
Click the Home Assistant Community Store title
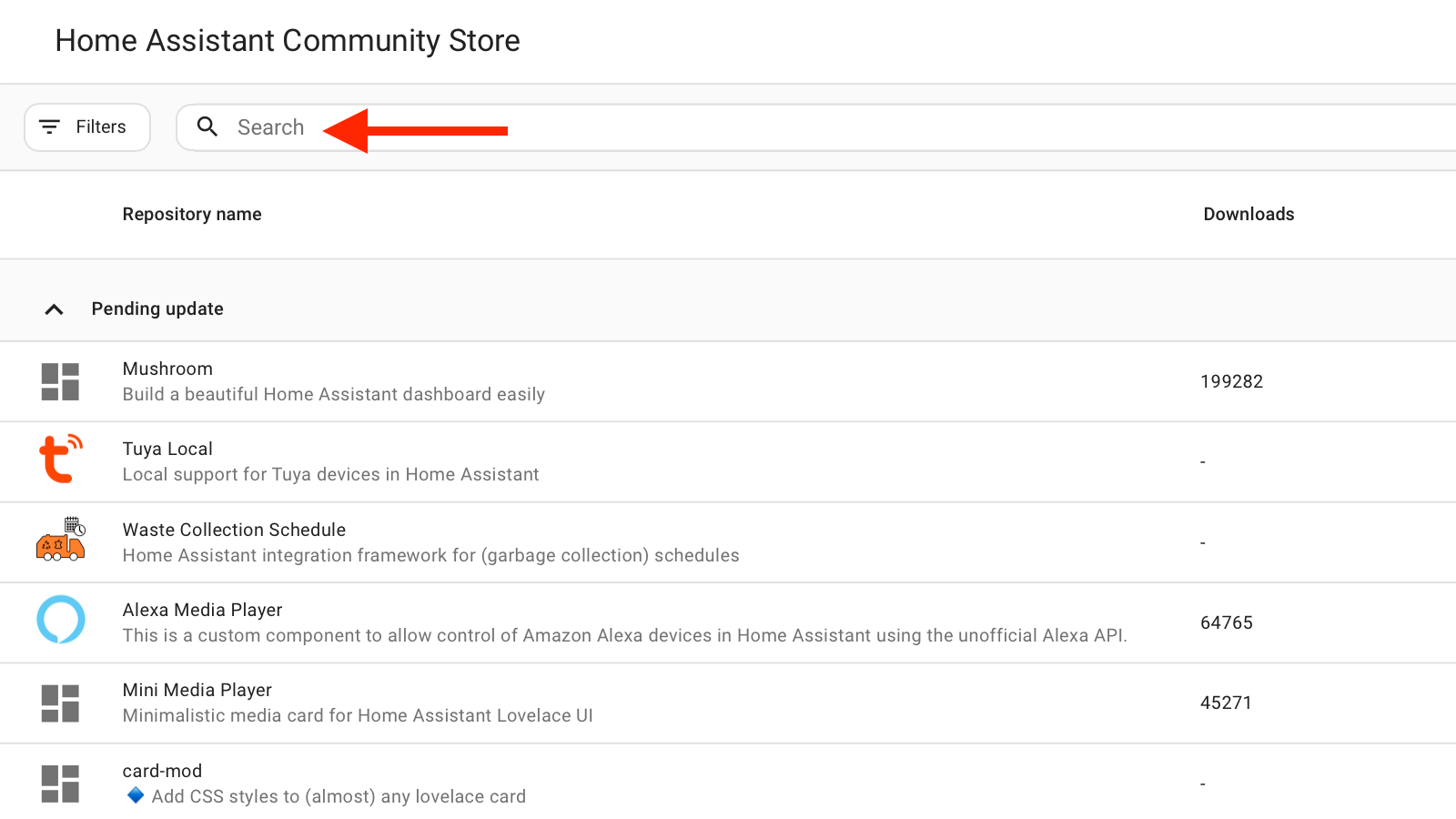[x=288, y=41]
